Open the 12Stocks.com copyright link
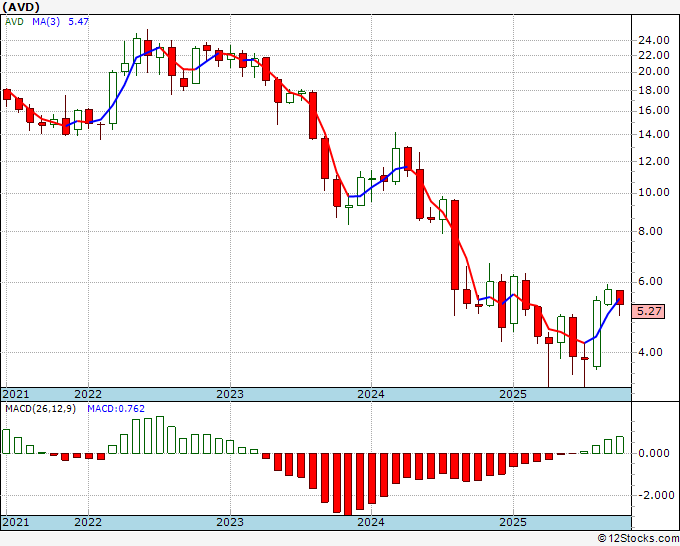The height and width of the screenshot is (546, 680). [x=638, y=539]
